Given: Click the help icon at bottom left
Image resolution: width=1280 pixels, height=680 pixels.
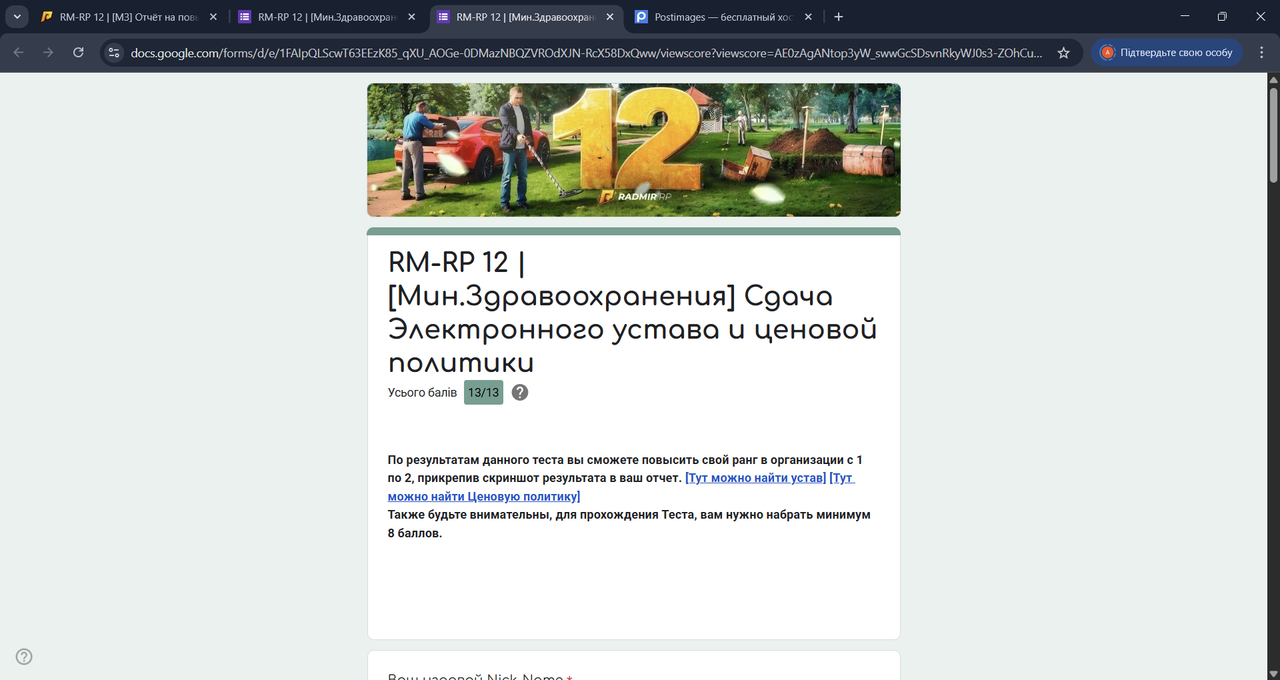Looking at the screenshot, I should [x=24, y=657].
